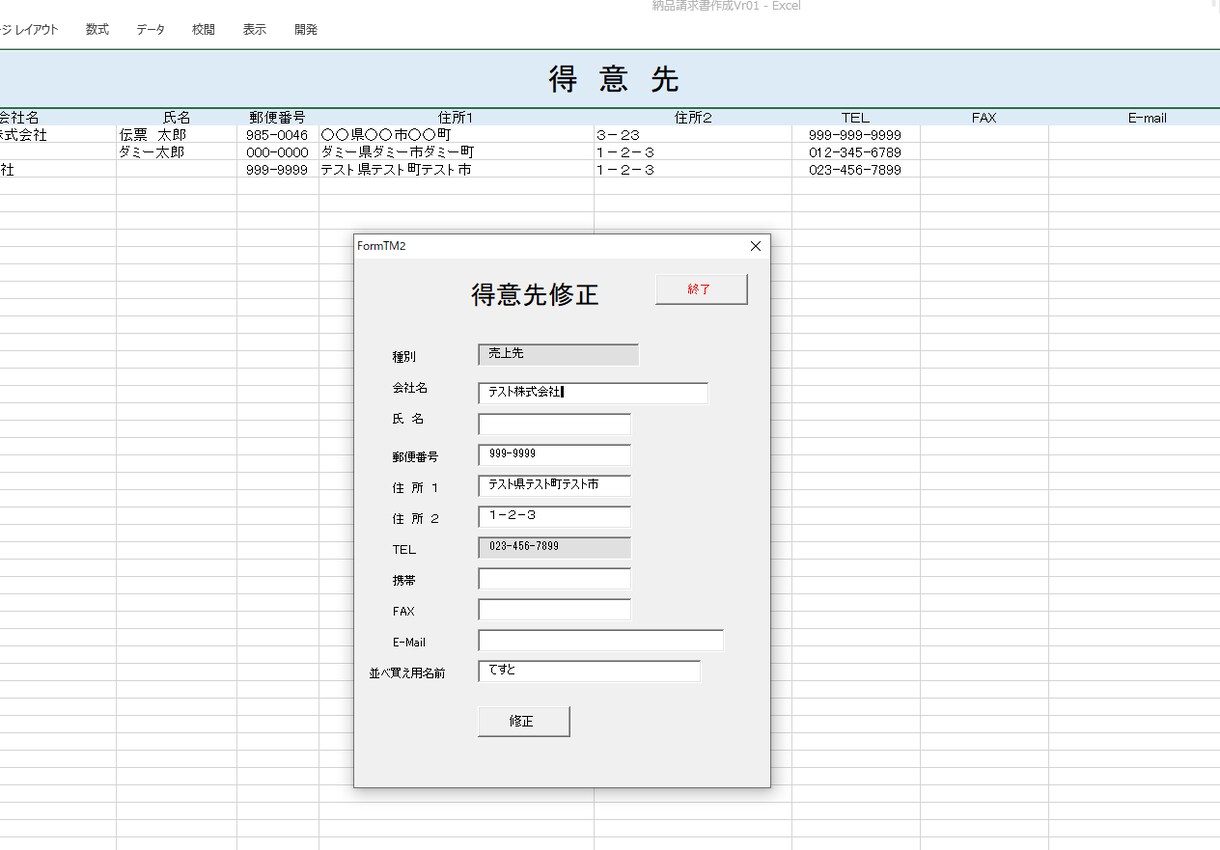Switch to the 校閲 ribbon tab
Image resolution: width=1220 pixels, height=850 pixels.
tap(204, 30)
